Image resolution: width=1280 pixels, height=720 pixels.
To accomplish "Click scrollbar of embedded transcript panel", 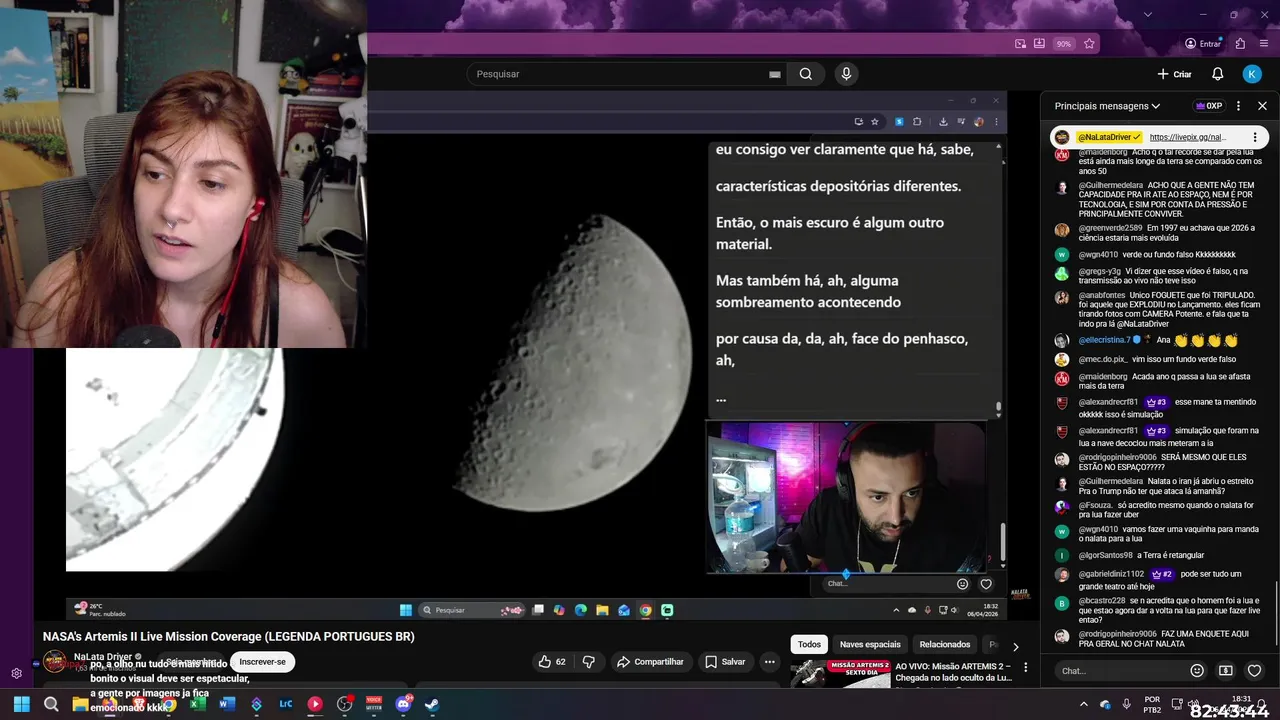I will 997,409.
